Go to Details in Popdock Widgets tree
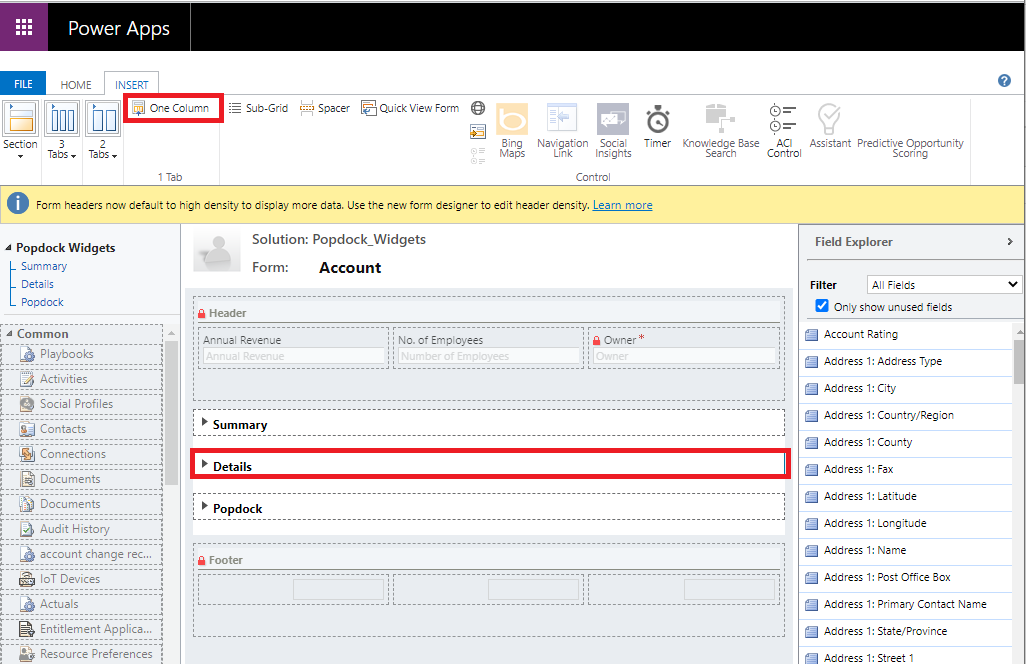The height and width of the screenshot is (664, 1026). click(37, 284)
